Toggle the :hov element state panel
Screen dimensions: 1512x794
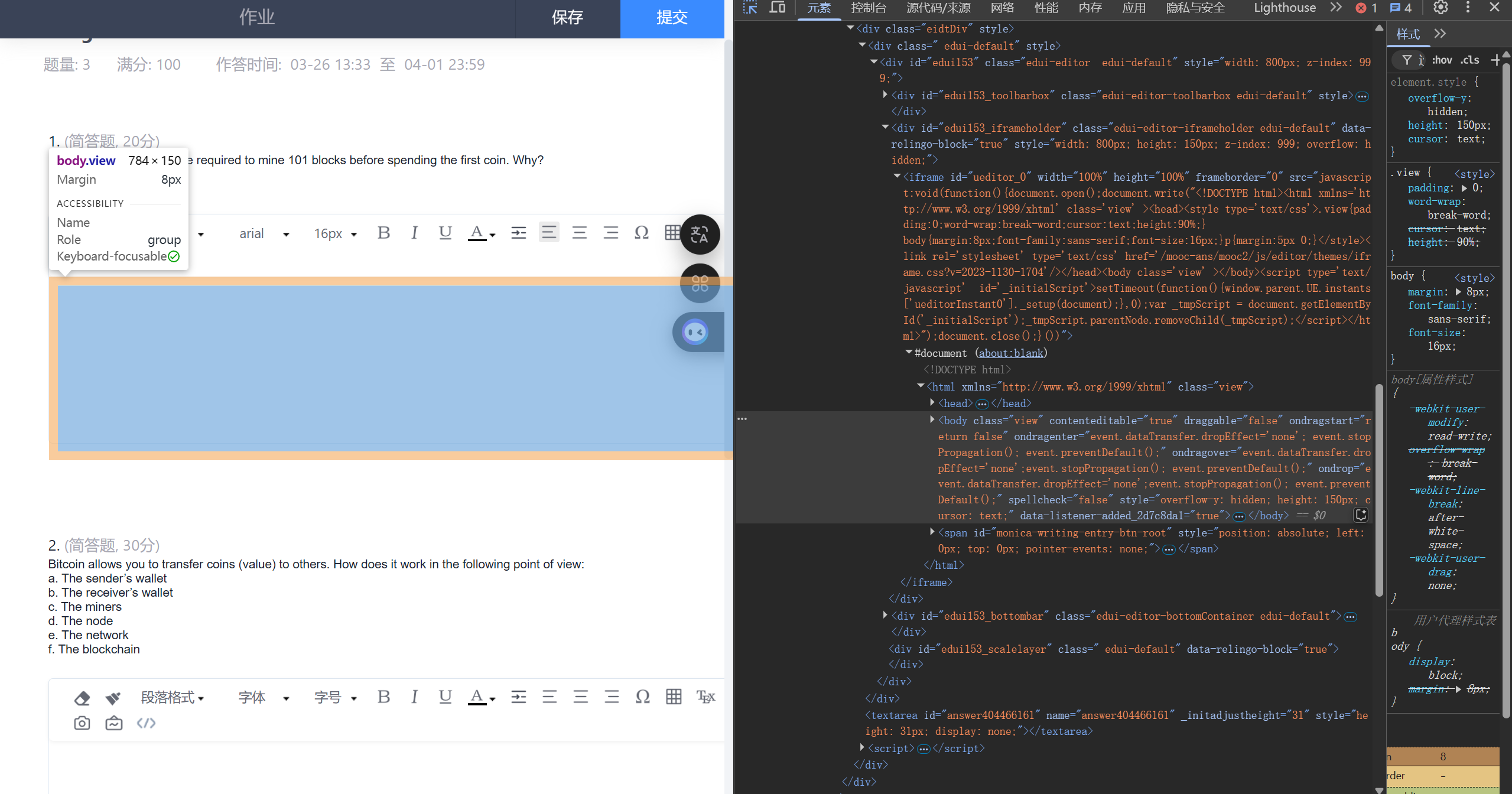click(x=1442, y=60)
